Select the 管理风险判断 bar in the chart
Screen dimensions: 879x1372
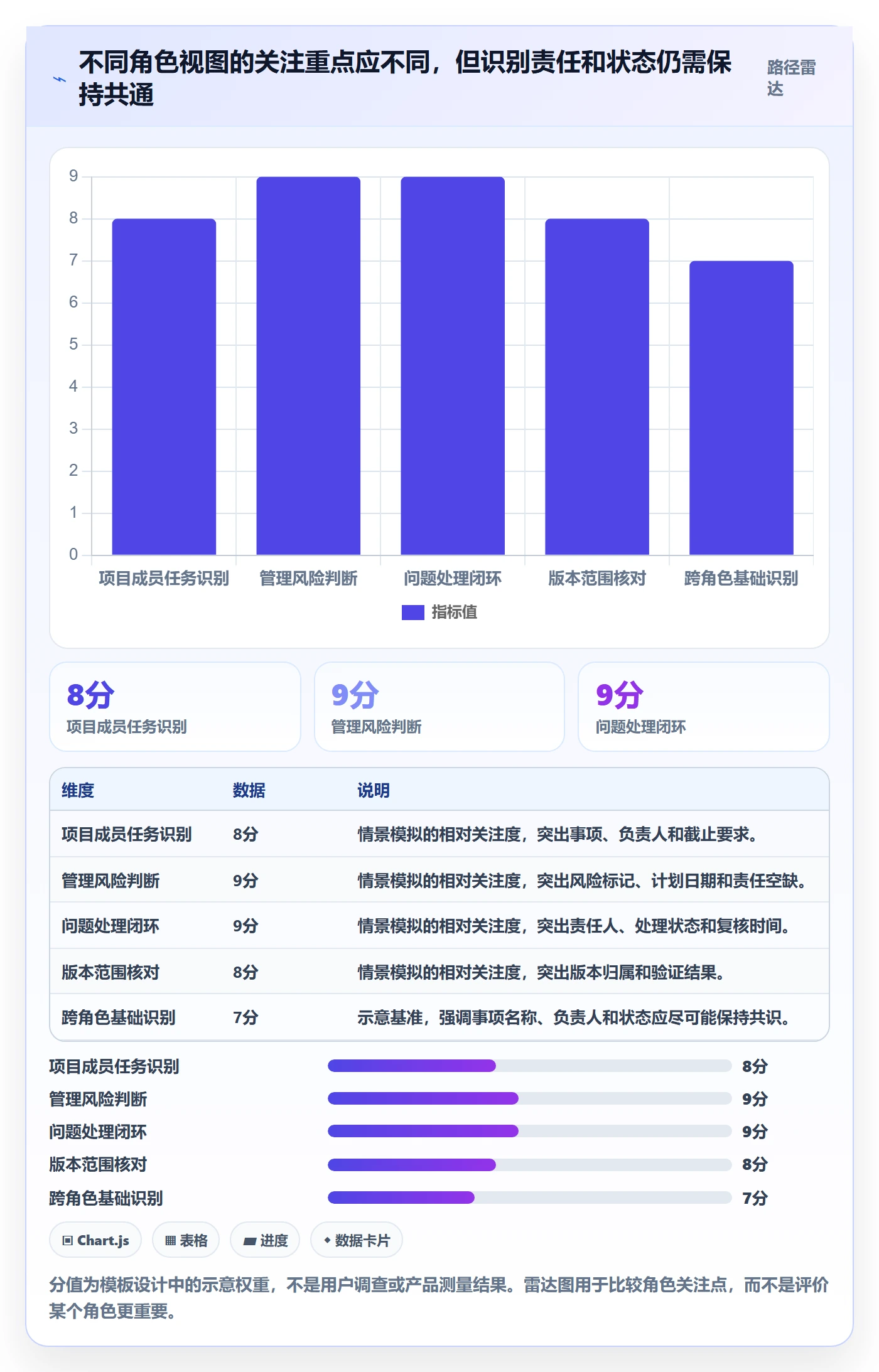[308, 366]
